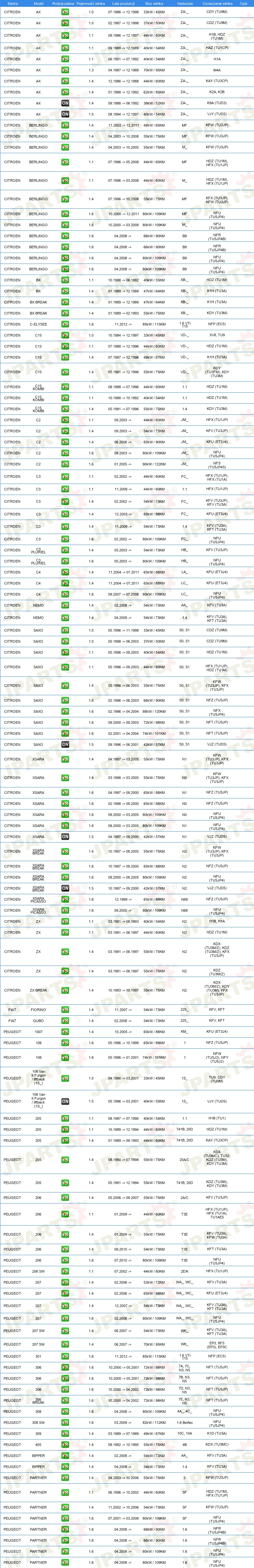
Task: Click the Lata produkcji column header
Action: point(123,3)
